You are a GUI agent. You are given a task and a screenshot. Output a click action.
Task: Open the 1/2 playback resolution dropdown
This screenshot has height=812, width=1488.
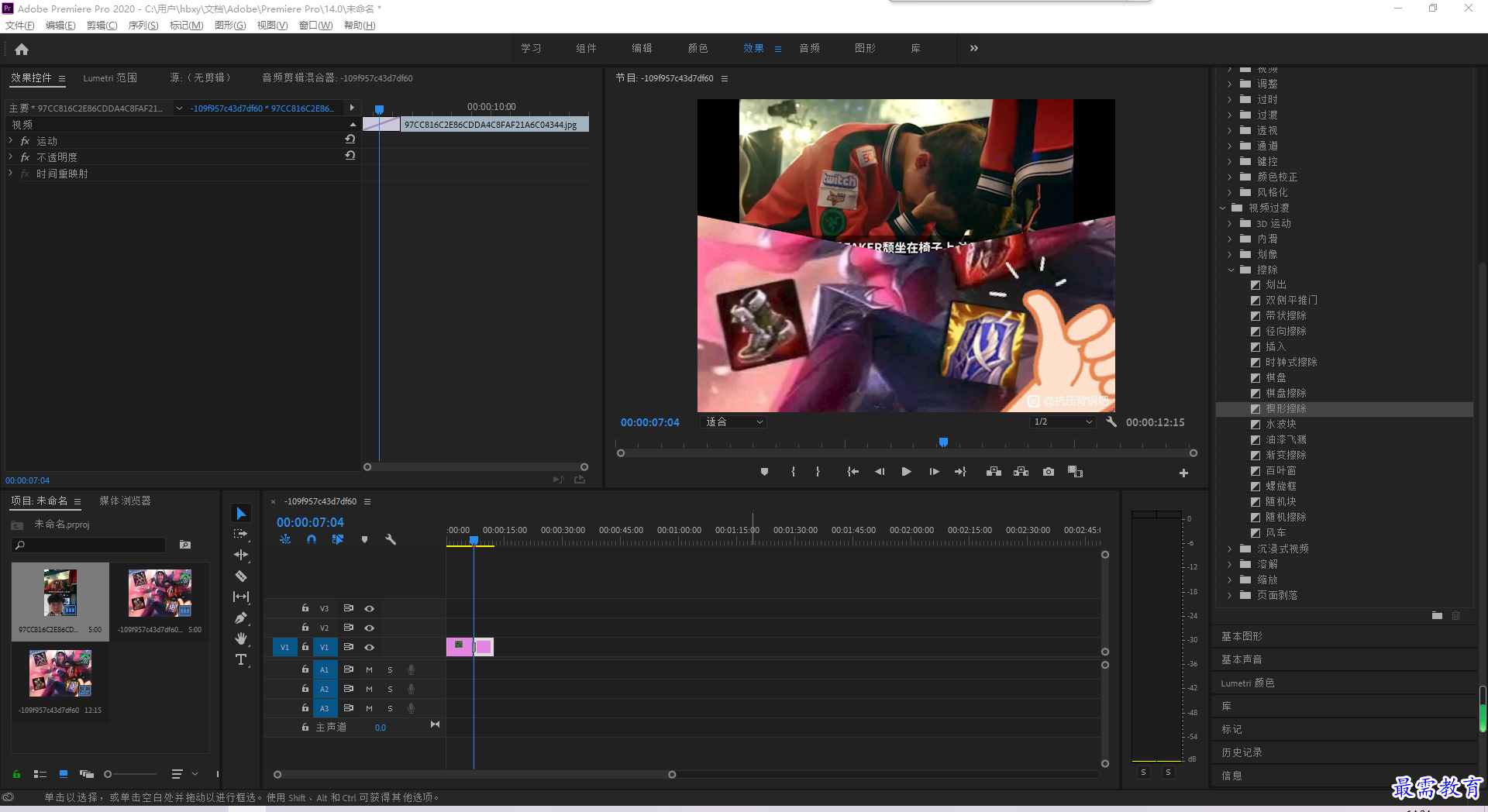click(x=1063, y=421)
